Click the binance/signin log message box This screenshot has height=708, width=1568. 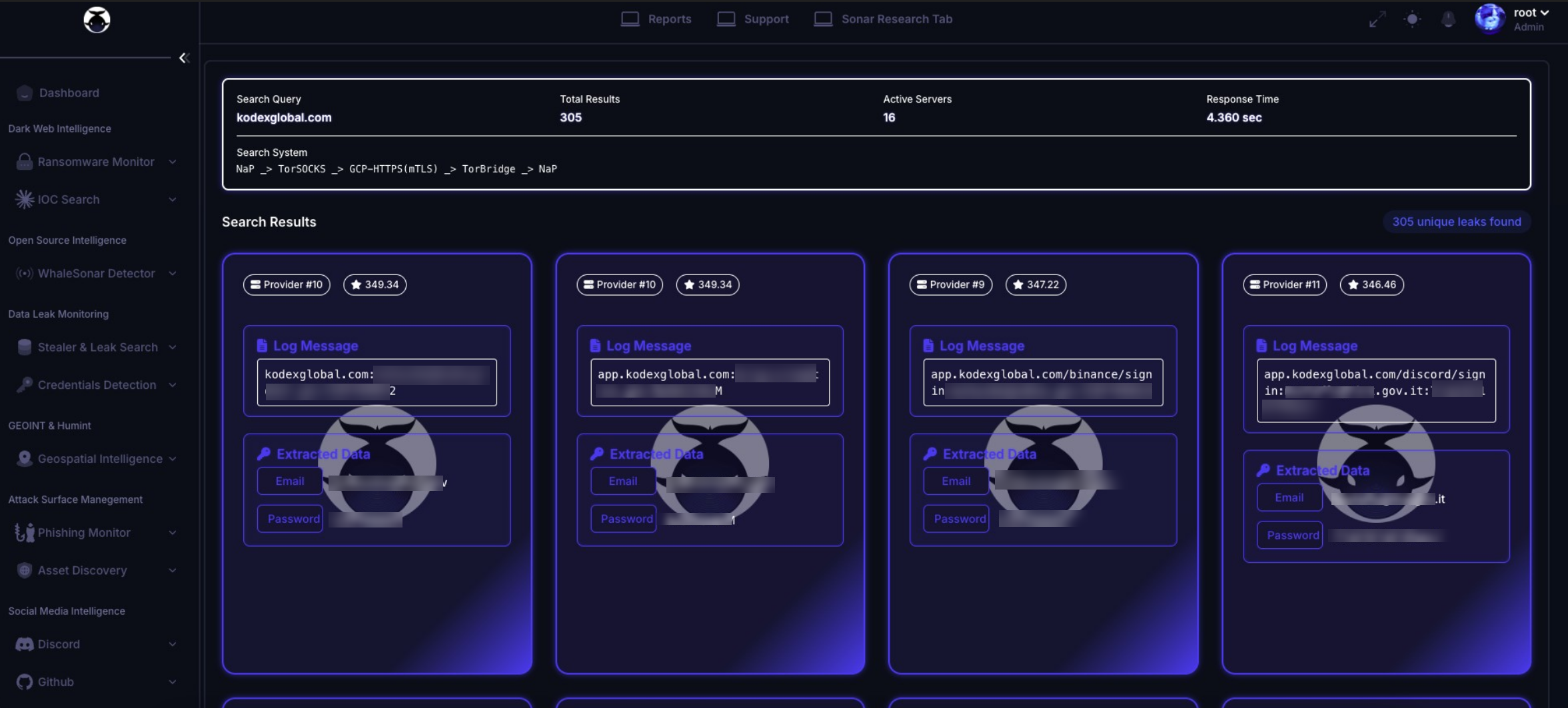[1043, 382]
